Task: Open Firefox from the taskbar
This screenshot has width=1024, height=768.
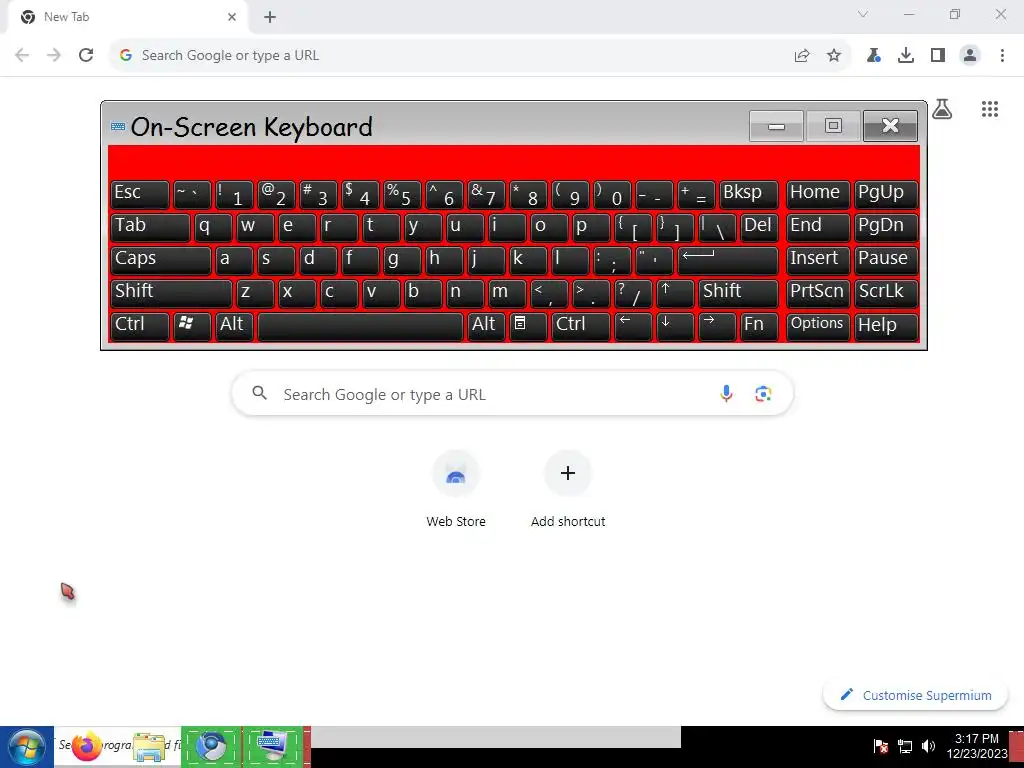Action: point(85,745)
